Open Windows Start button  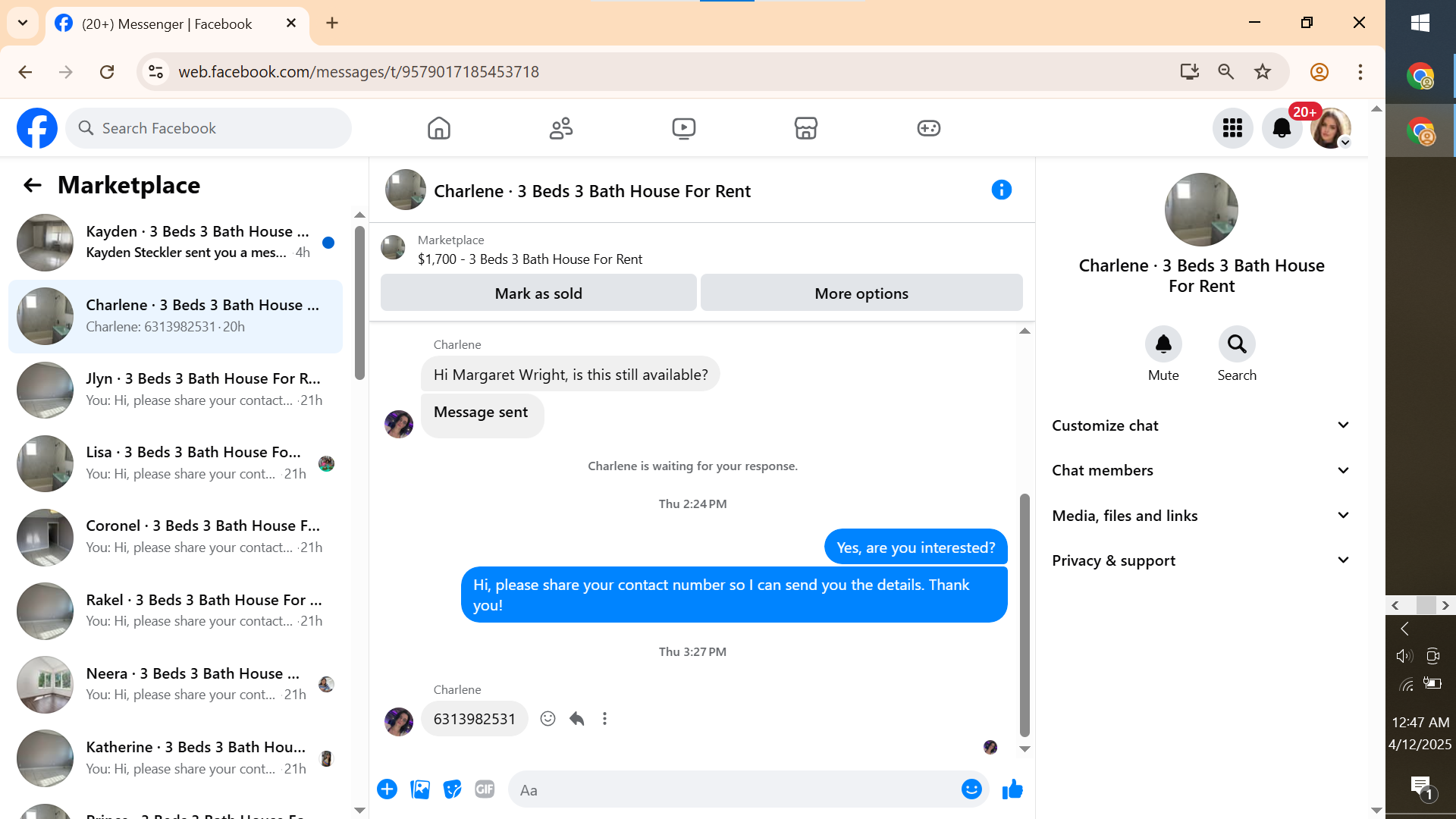[1420, 23]
